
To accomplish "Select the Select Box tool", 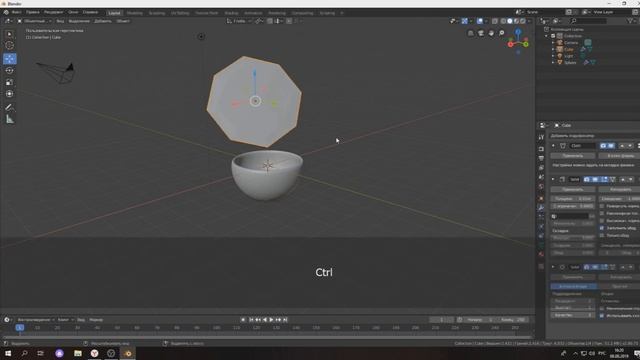I will [10, 34].
